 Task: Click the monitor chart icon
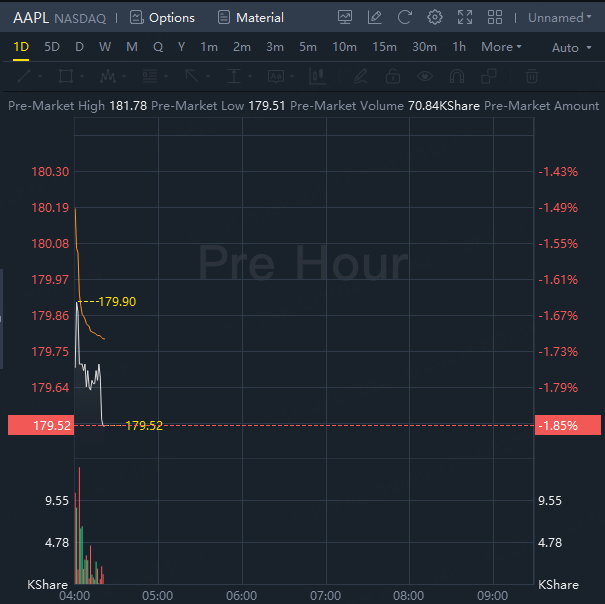click(x=345, y=17)
